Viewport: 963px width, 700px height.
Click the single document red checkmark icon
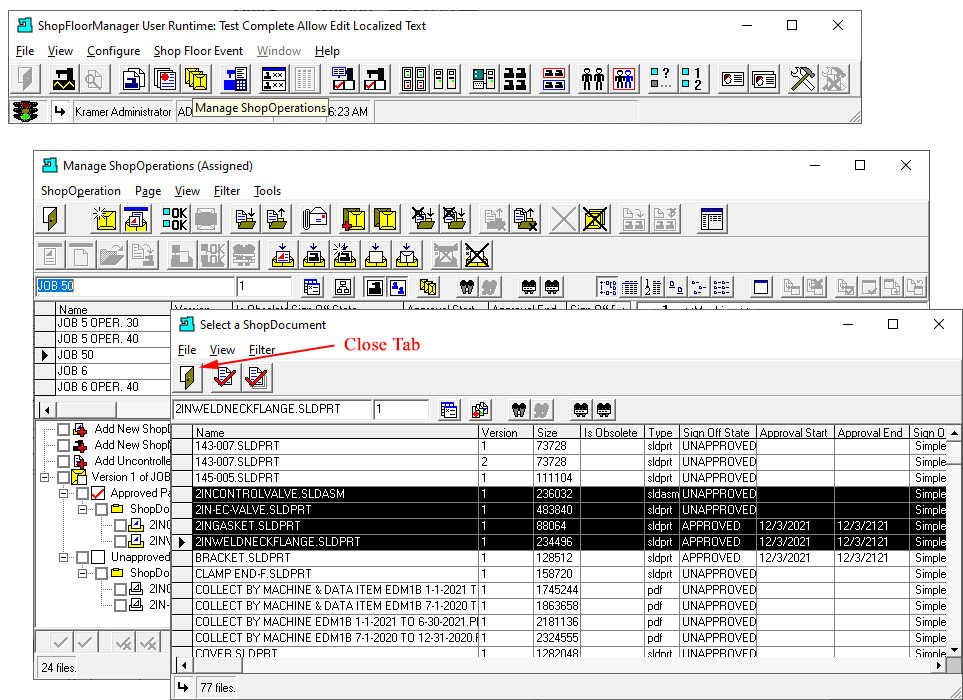225,377
